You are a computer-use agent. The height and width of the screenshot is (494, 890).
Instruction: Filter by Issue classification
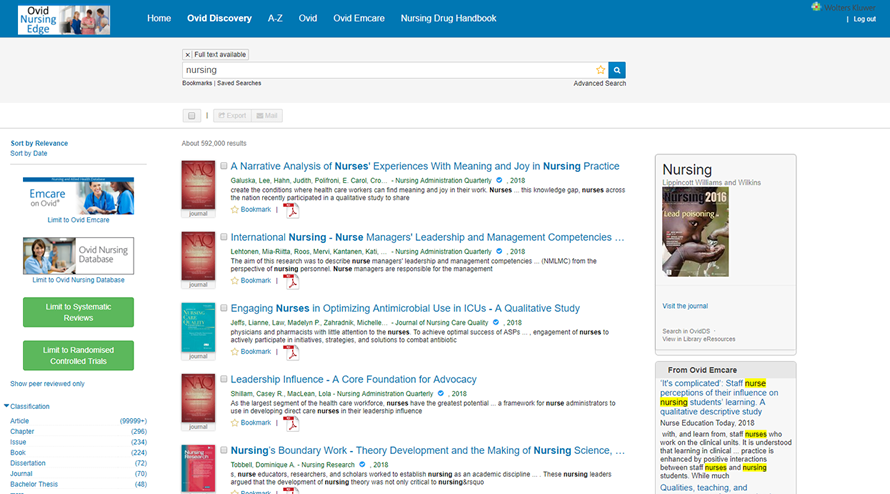pyautogui.click(x=18, y=442)
